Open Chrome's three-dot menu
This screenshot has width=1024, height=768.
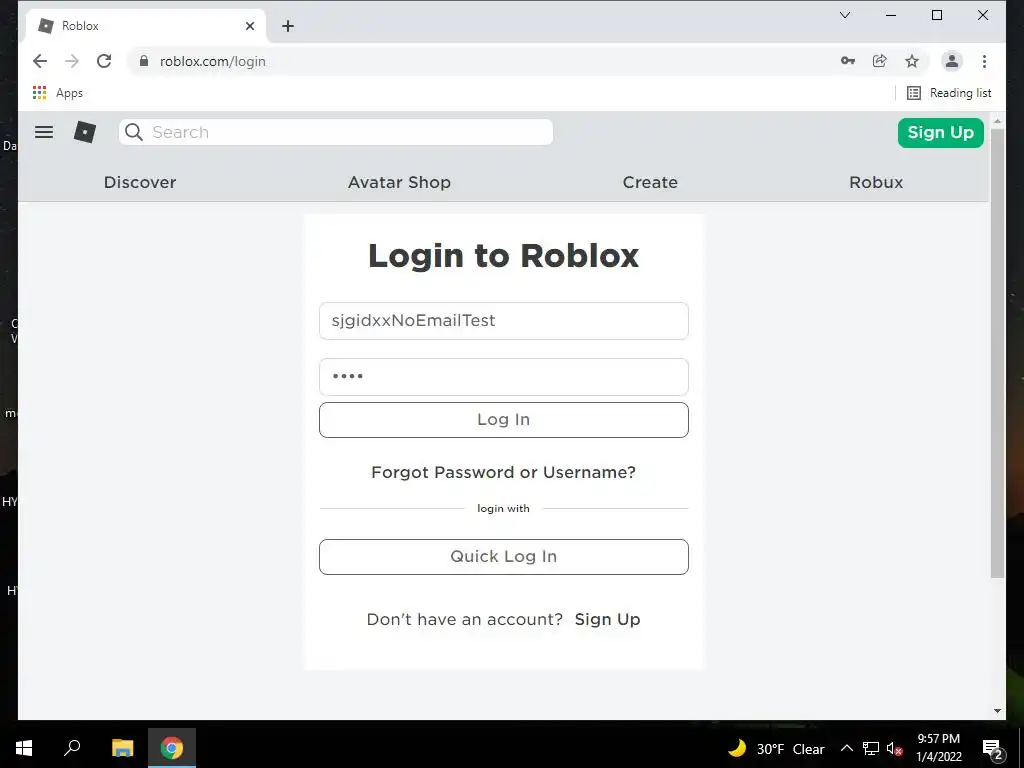(984, 61)
